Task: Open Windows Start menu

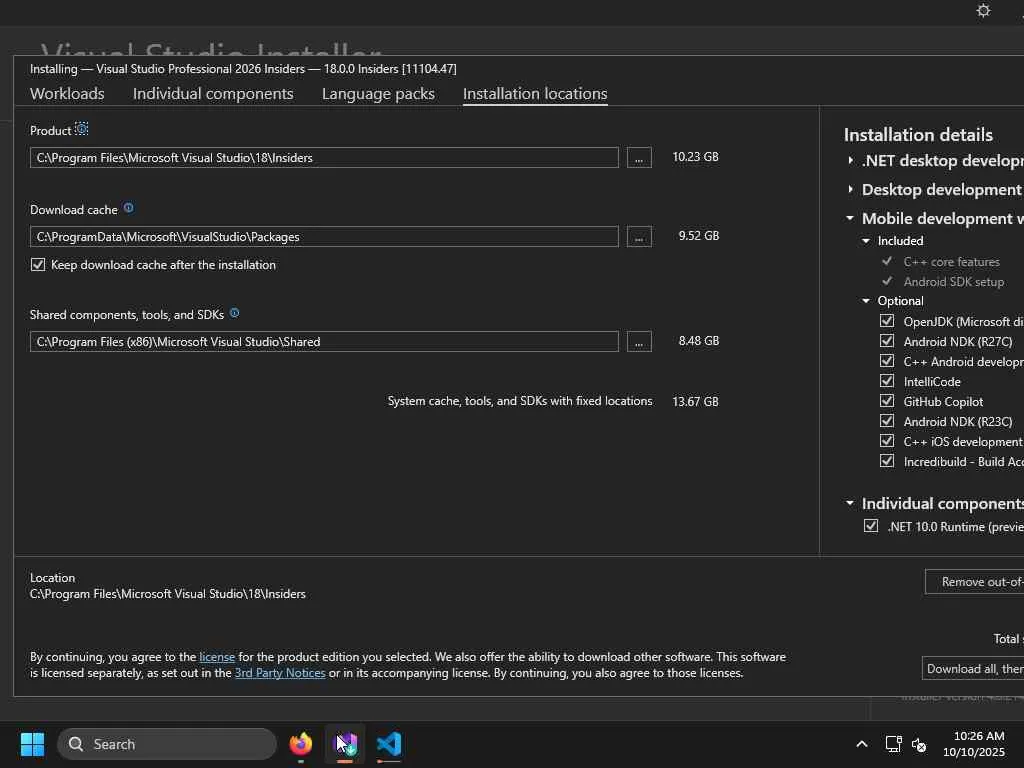Action: [32, 744]
